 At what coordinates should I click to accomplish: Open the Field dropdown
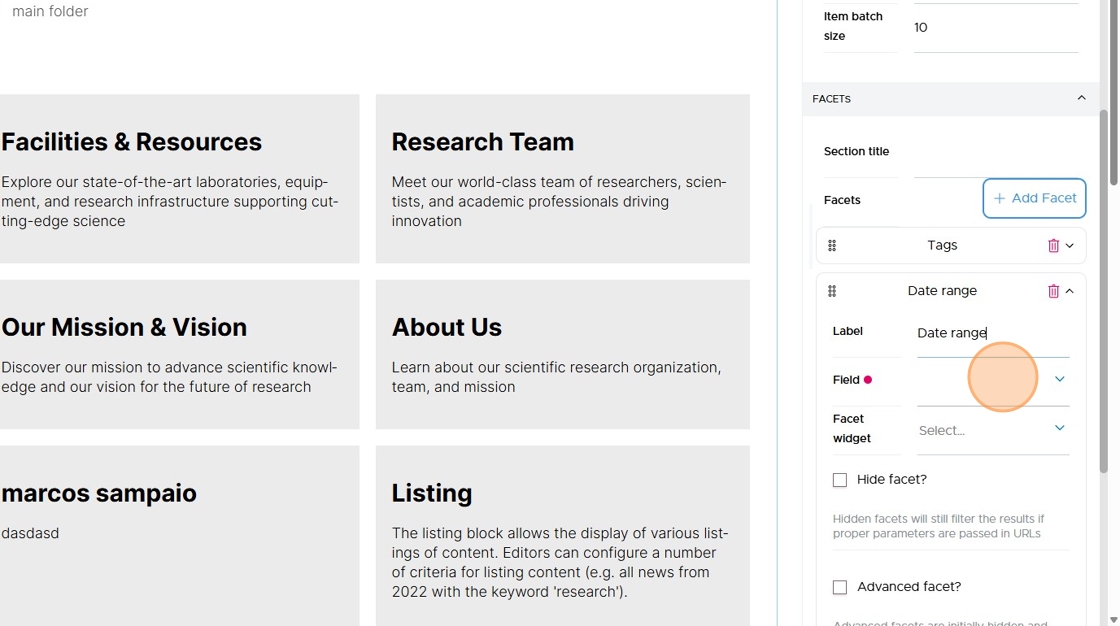point(993,380)
